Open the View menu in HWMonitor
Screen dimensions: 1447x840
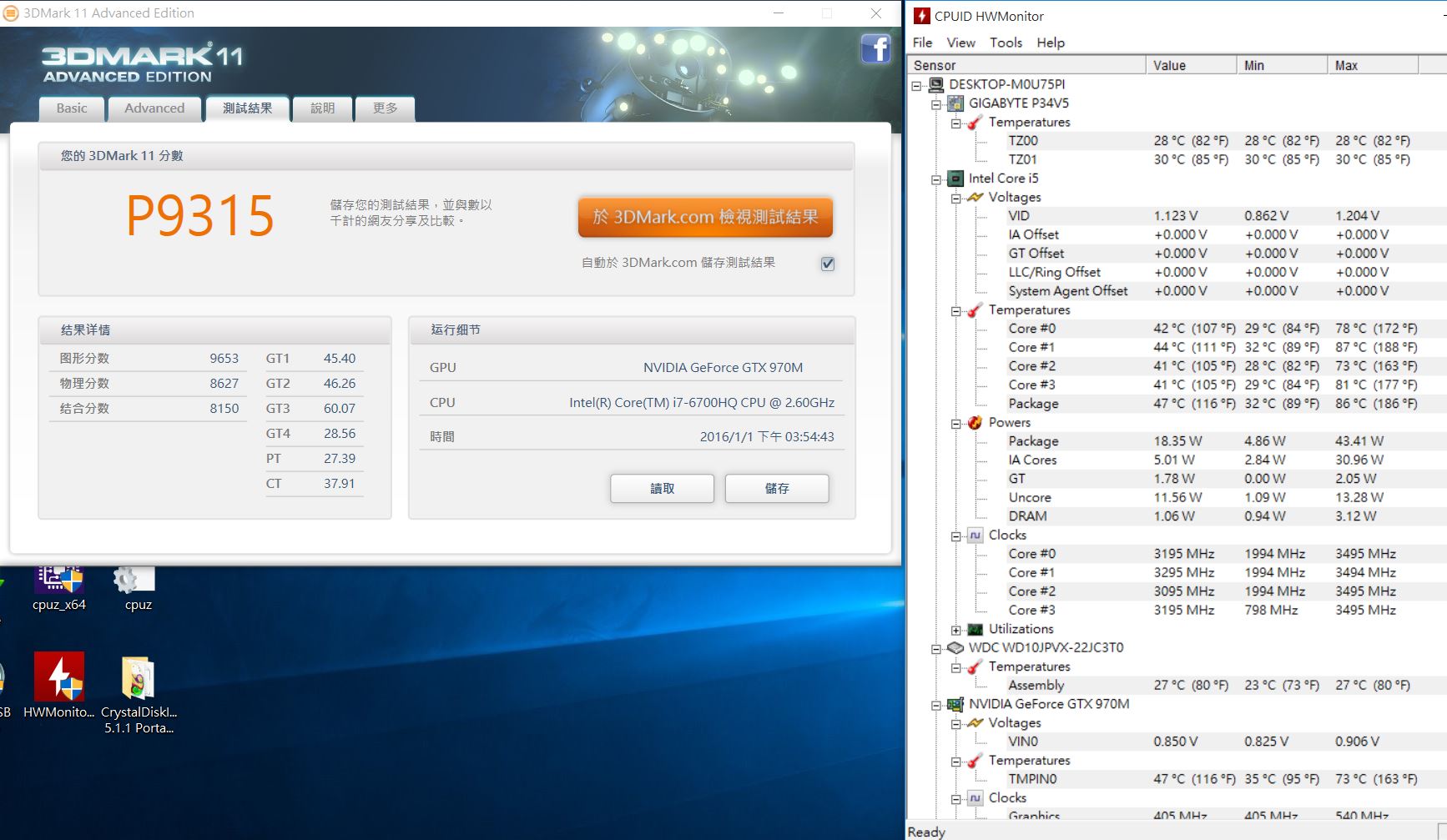[960, 43]
